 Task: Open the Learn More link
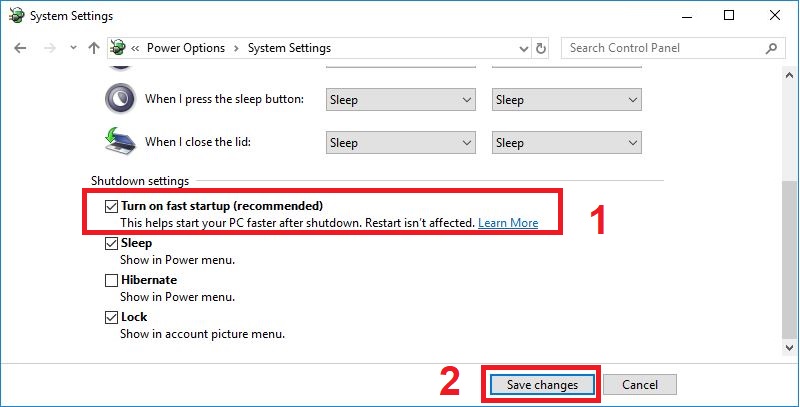pos(508,223)
